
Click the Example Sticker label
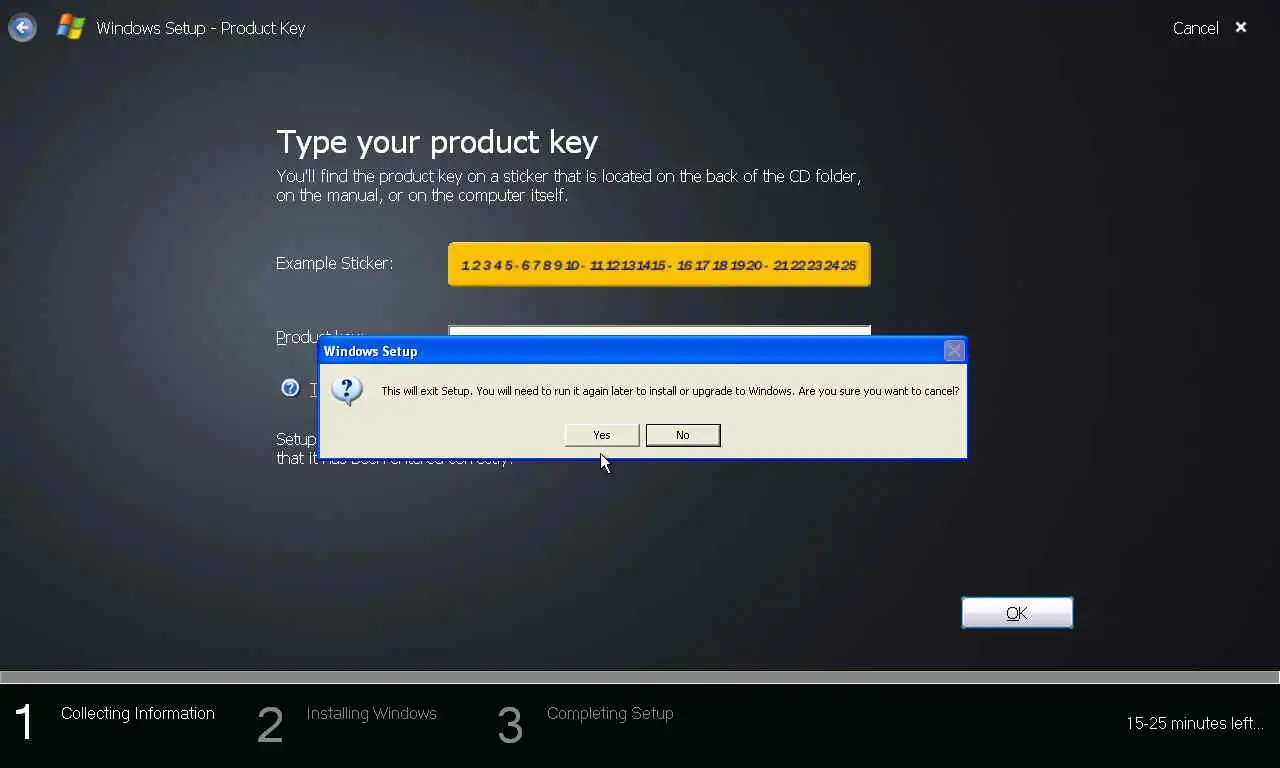coord(334,263)
